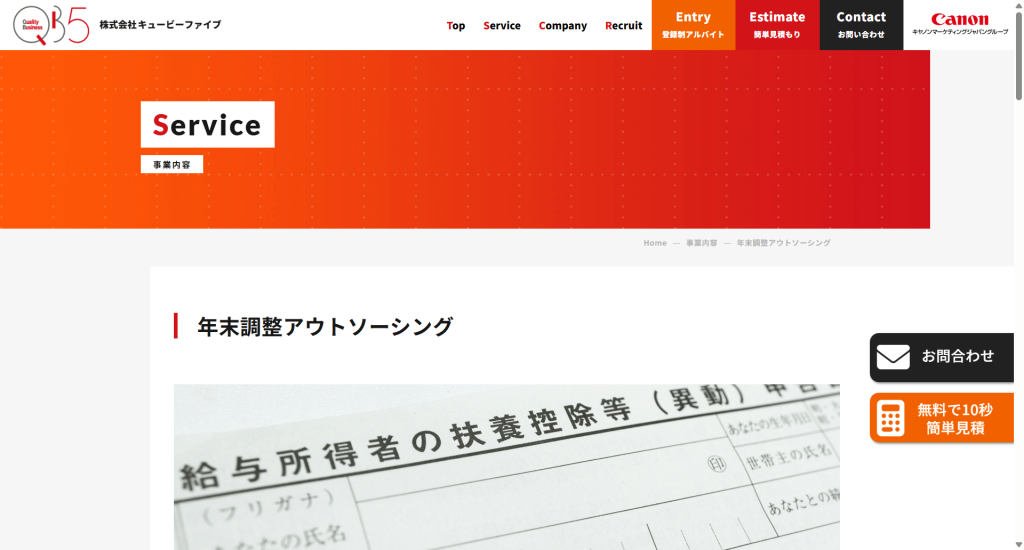Click the scrollbar up arrow
Image resolution: width=1024 pixels, height=550 pixels.
1019,5
